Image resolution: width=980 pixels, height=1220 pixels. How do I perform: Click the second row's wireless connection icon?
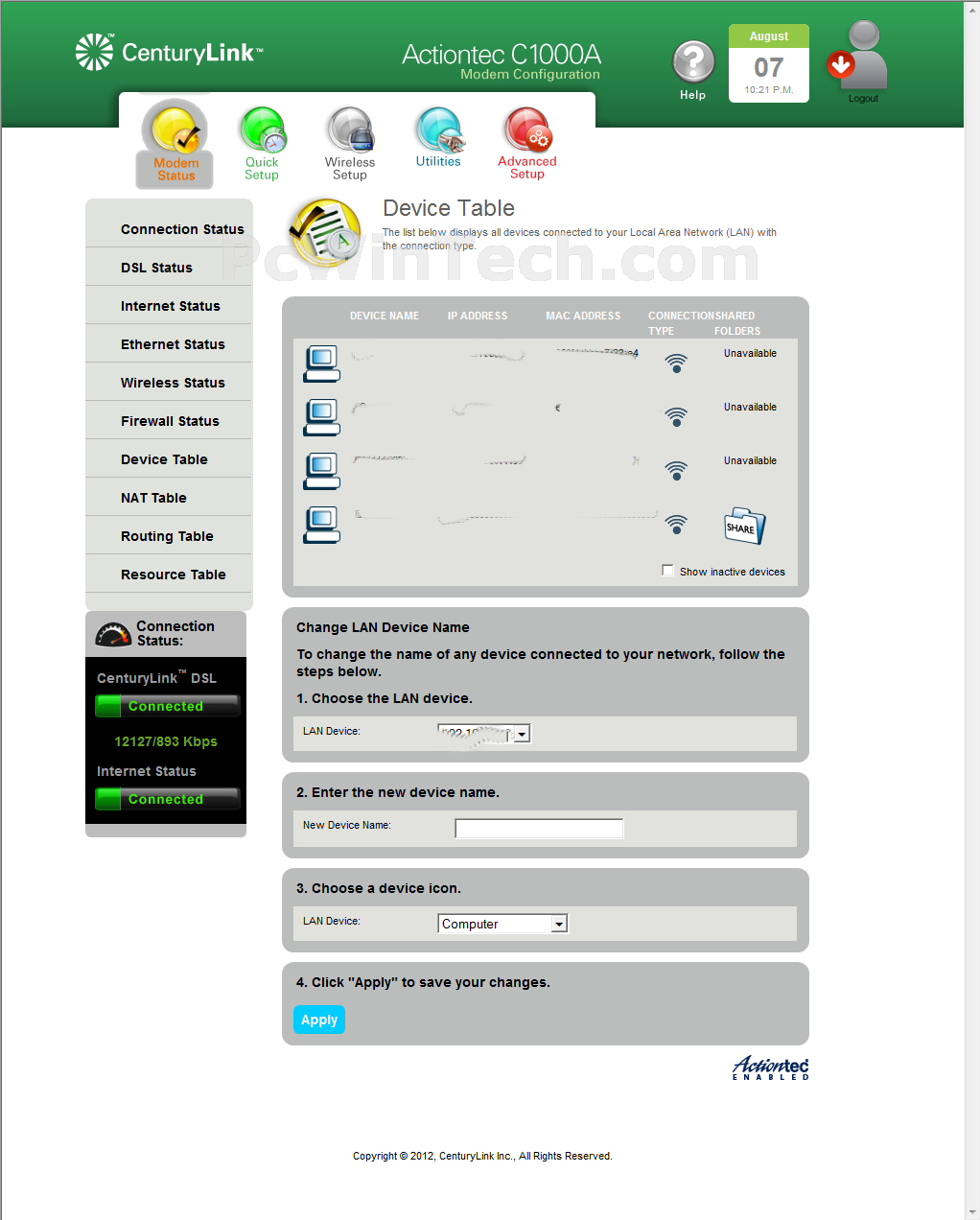[x=677, y=417]
